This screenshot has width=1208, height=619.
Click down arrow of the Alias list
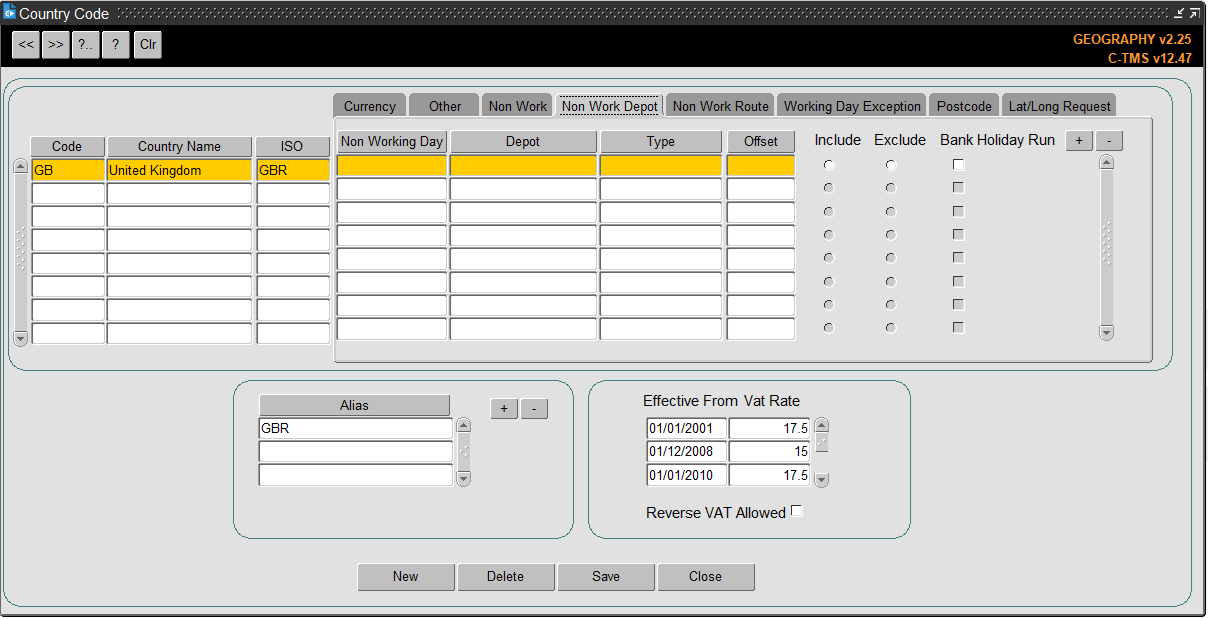[463, 479]
